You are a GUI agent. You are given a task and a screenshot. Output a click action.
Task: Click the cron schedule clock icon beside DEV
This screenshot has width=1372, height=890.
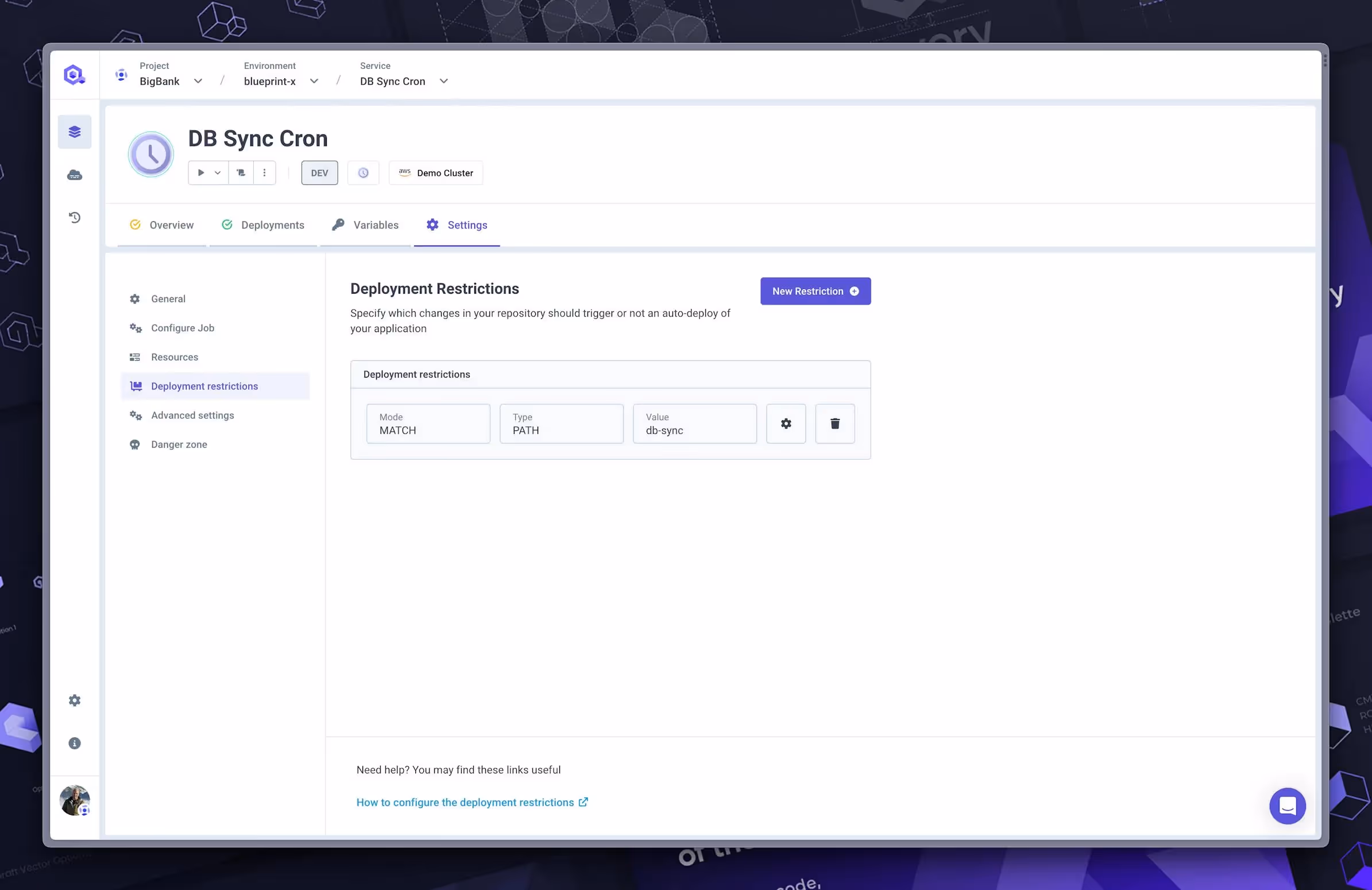click(363, 172)
